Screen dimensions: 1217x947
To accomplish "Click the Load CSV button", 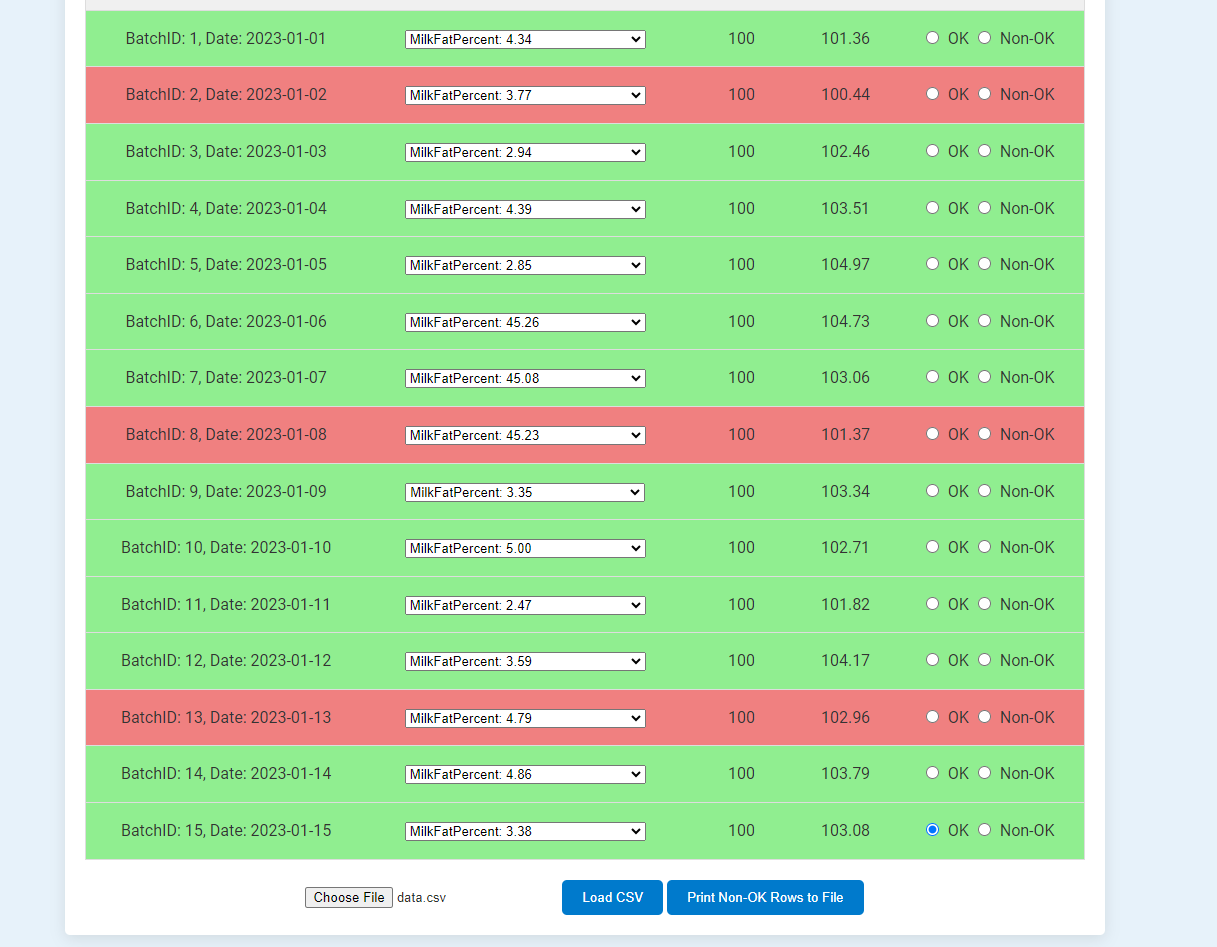I will tap(612, 897).
